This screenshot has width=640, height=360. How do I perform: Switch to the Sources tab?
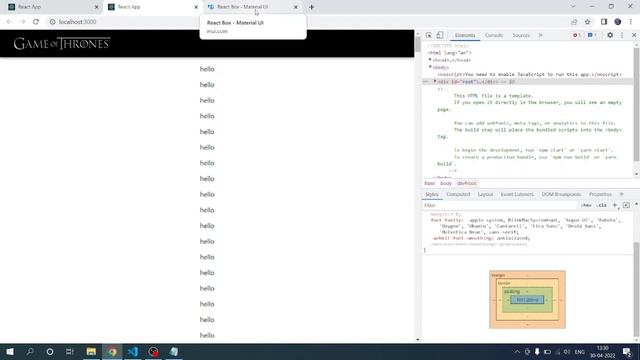[521, 36]
